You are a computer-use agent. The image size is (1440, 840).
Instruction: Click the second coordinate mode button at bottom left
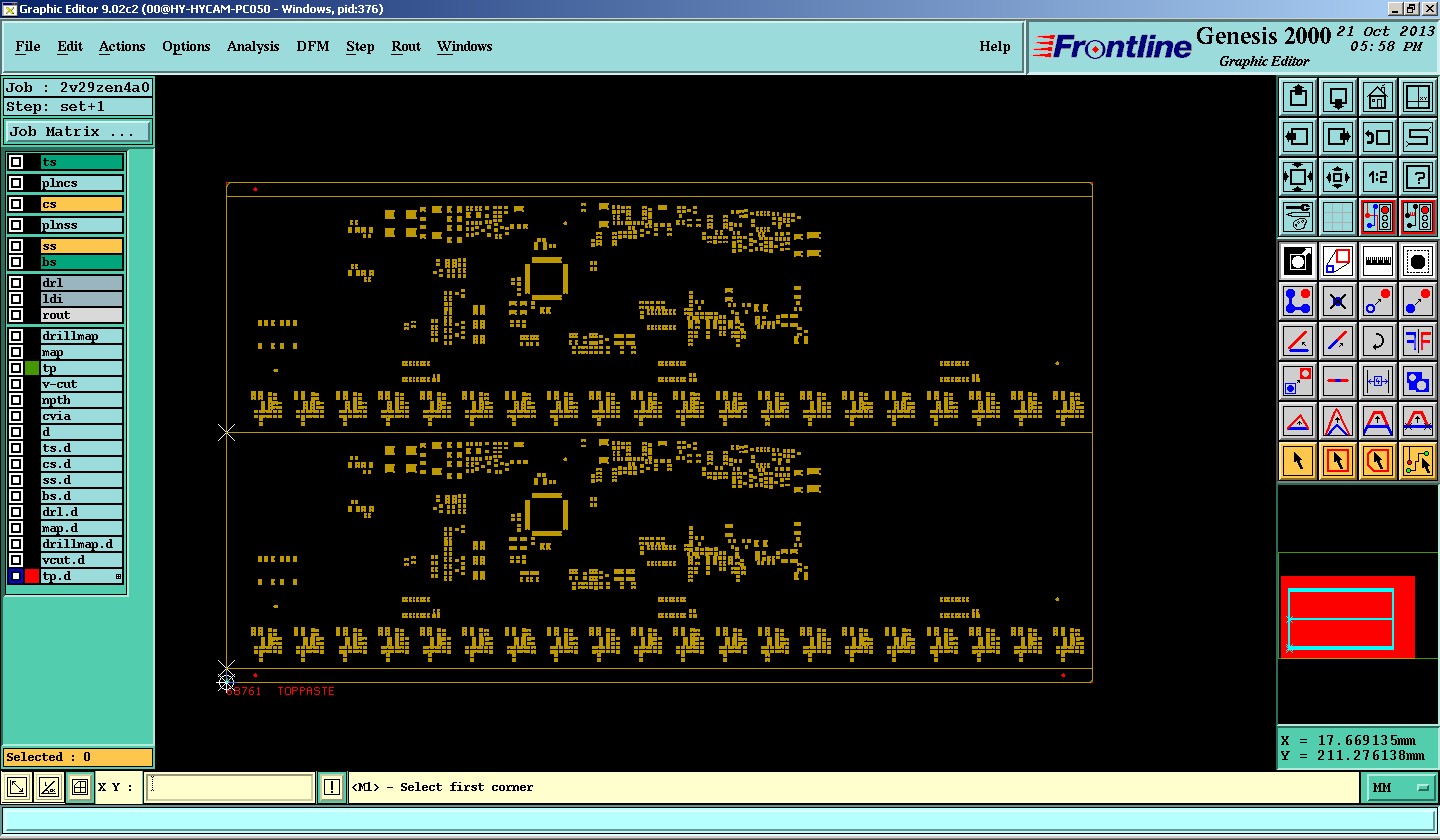[x=48, y=788]
